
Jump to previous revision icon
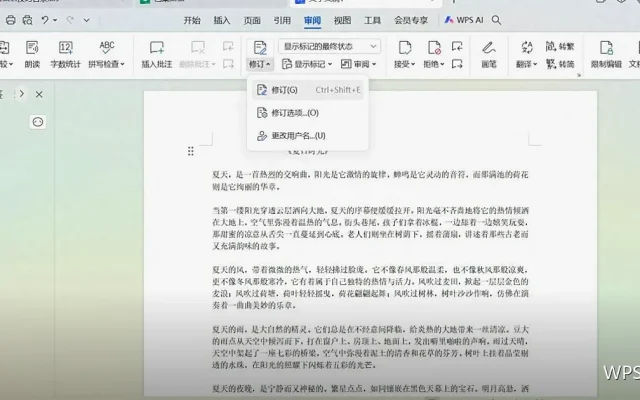tap(457, 46)
